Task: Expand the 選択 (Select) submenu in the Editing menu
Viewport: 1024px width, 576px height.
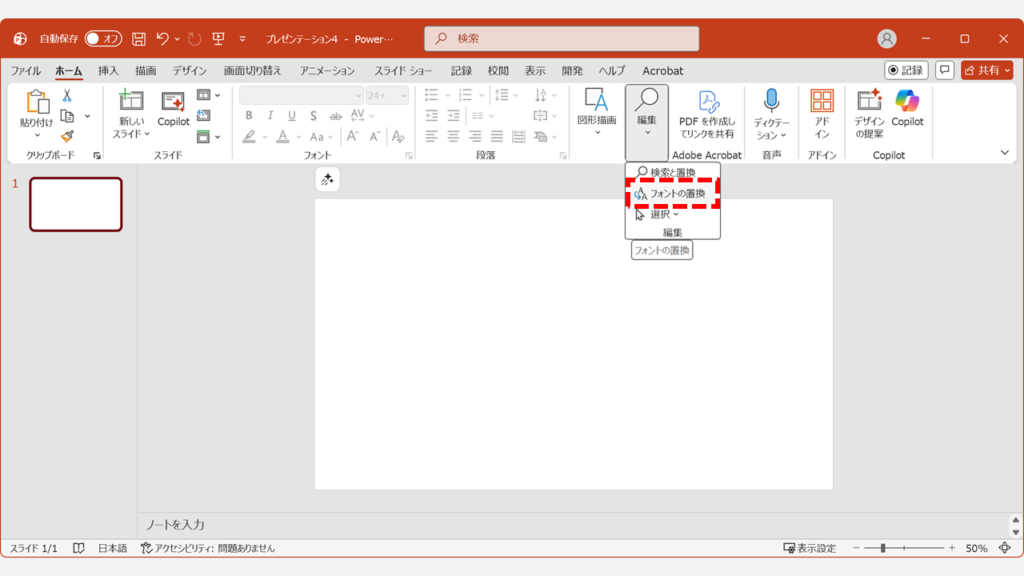Action: (x=668, y=214)
